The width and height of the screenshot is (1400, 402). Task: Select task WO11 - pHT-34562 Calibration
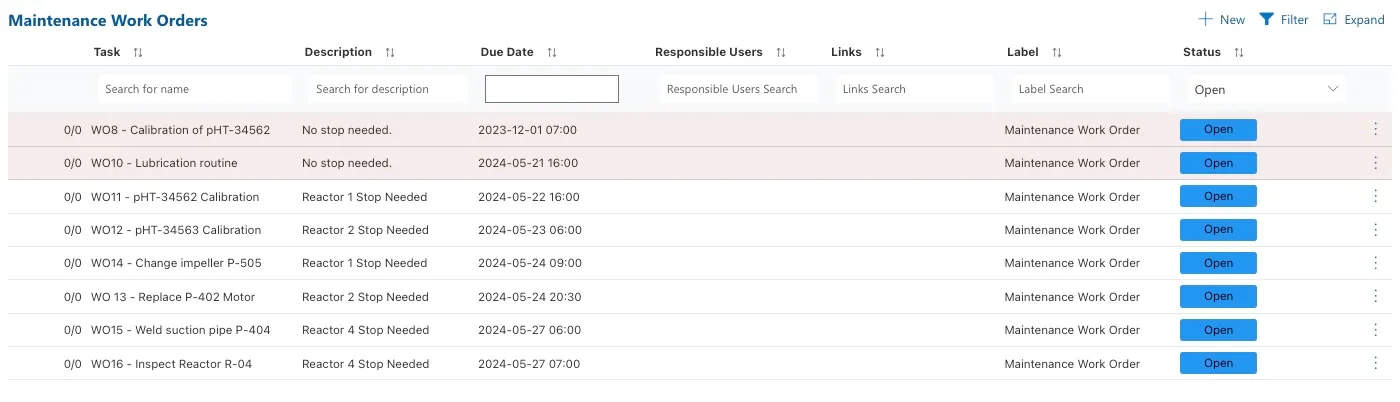click(175, 197)
